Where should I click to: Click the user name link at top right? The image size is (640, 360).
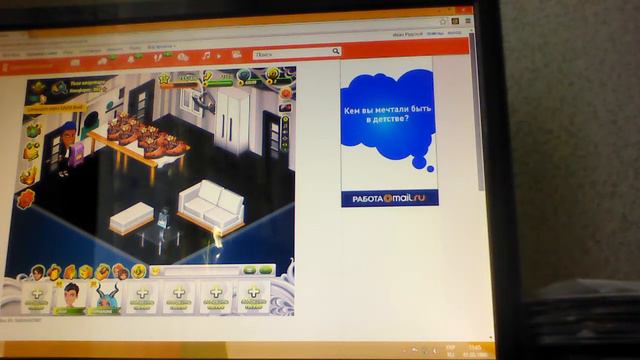coord(407,35)
